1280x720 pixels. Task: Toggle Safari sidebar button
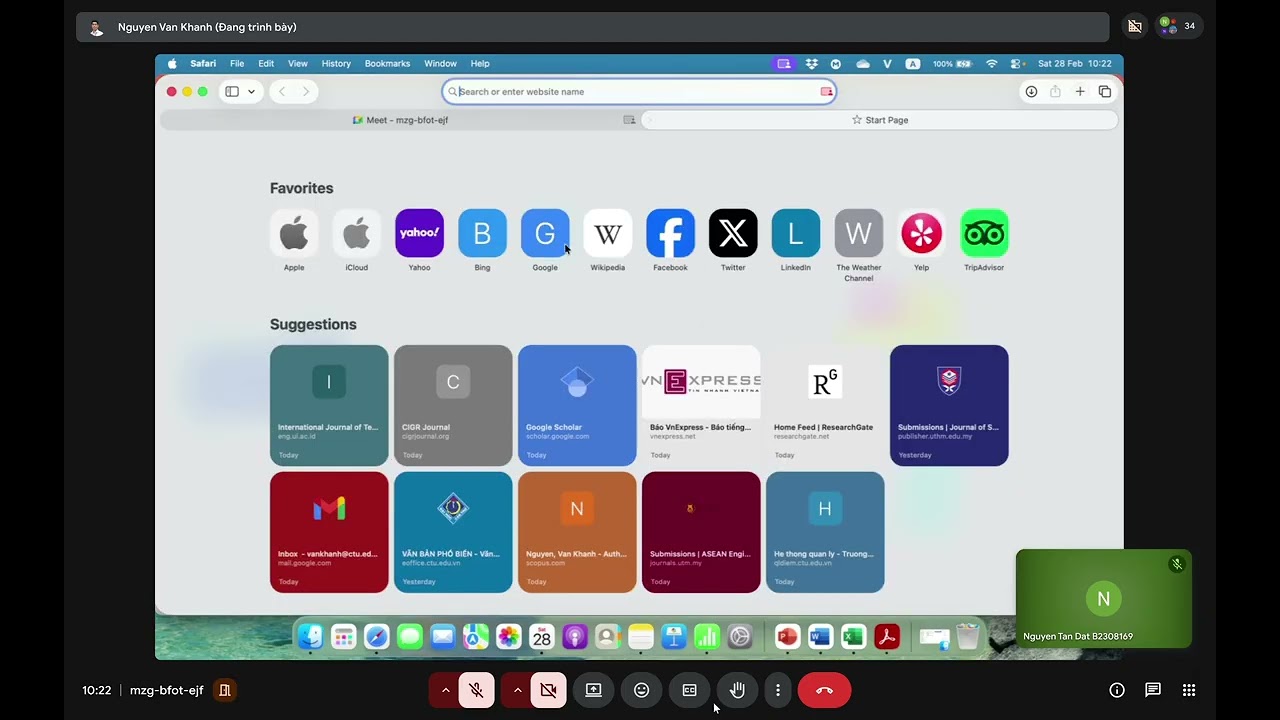point(232,91)
